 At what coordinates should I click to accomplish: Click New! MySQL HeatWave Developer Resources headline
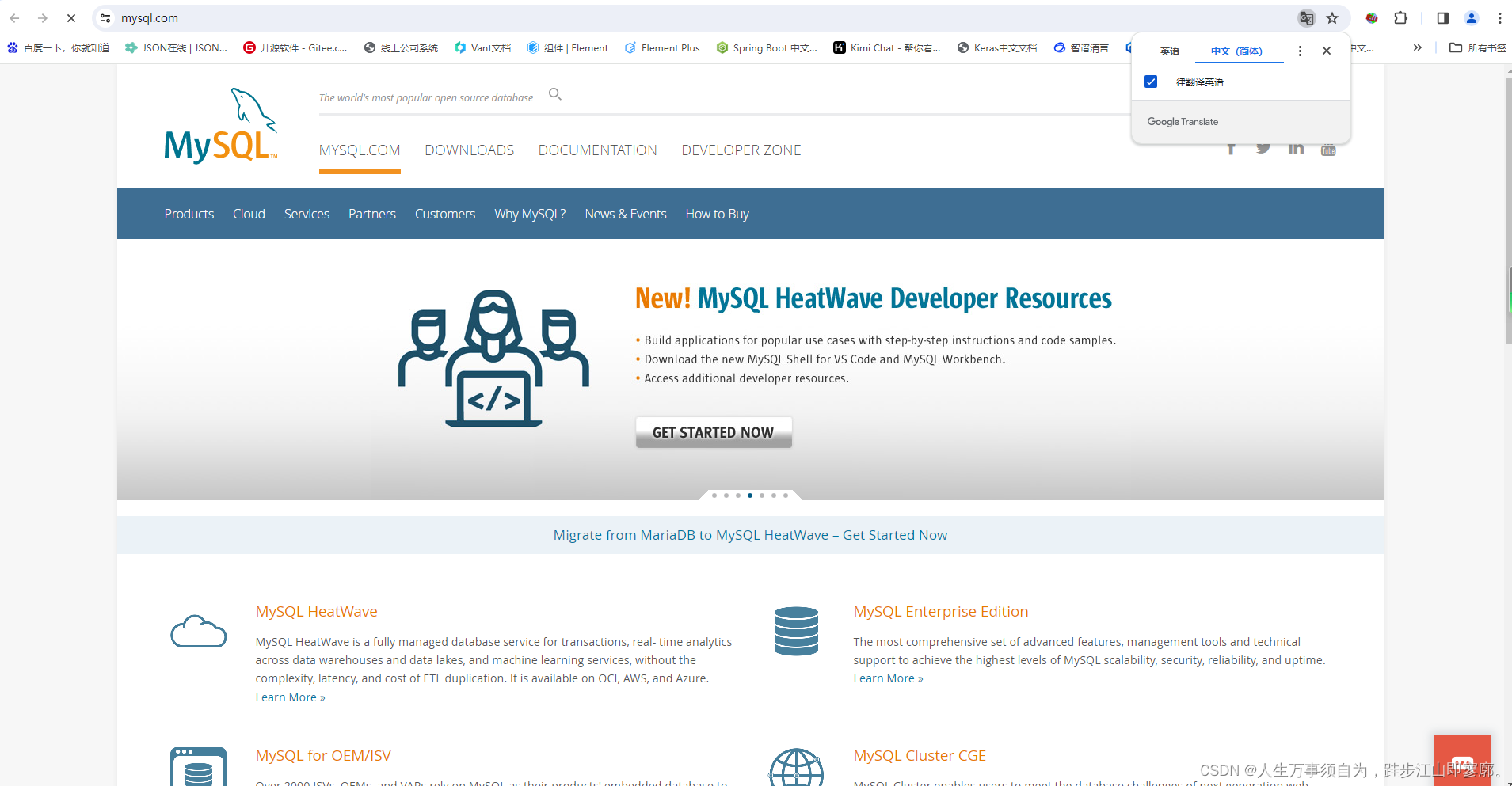point(874,298)
